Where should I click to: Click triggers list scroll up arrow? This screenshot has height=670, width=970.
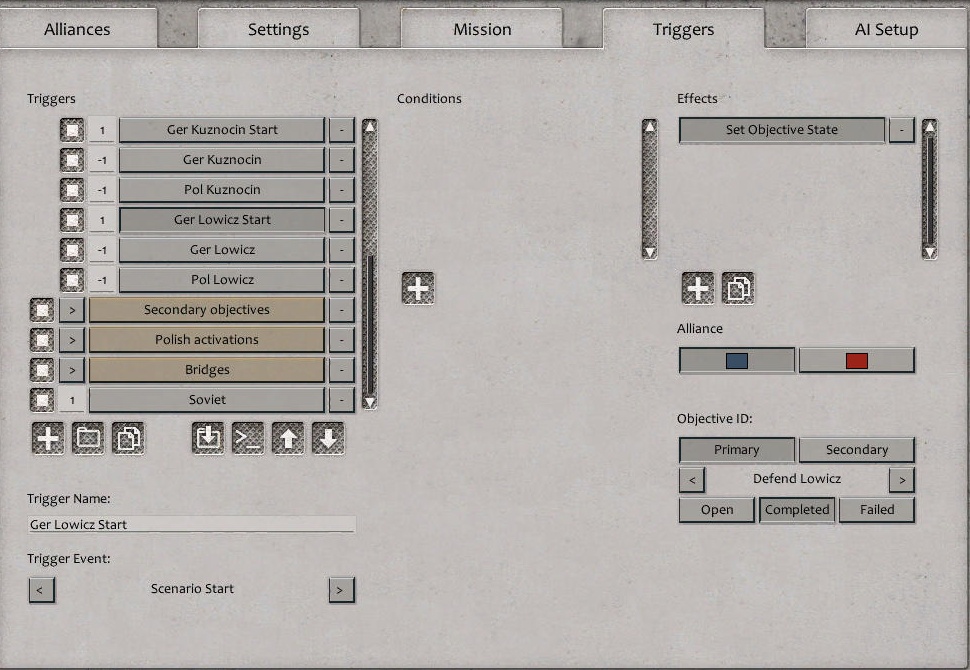369,127
